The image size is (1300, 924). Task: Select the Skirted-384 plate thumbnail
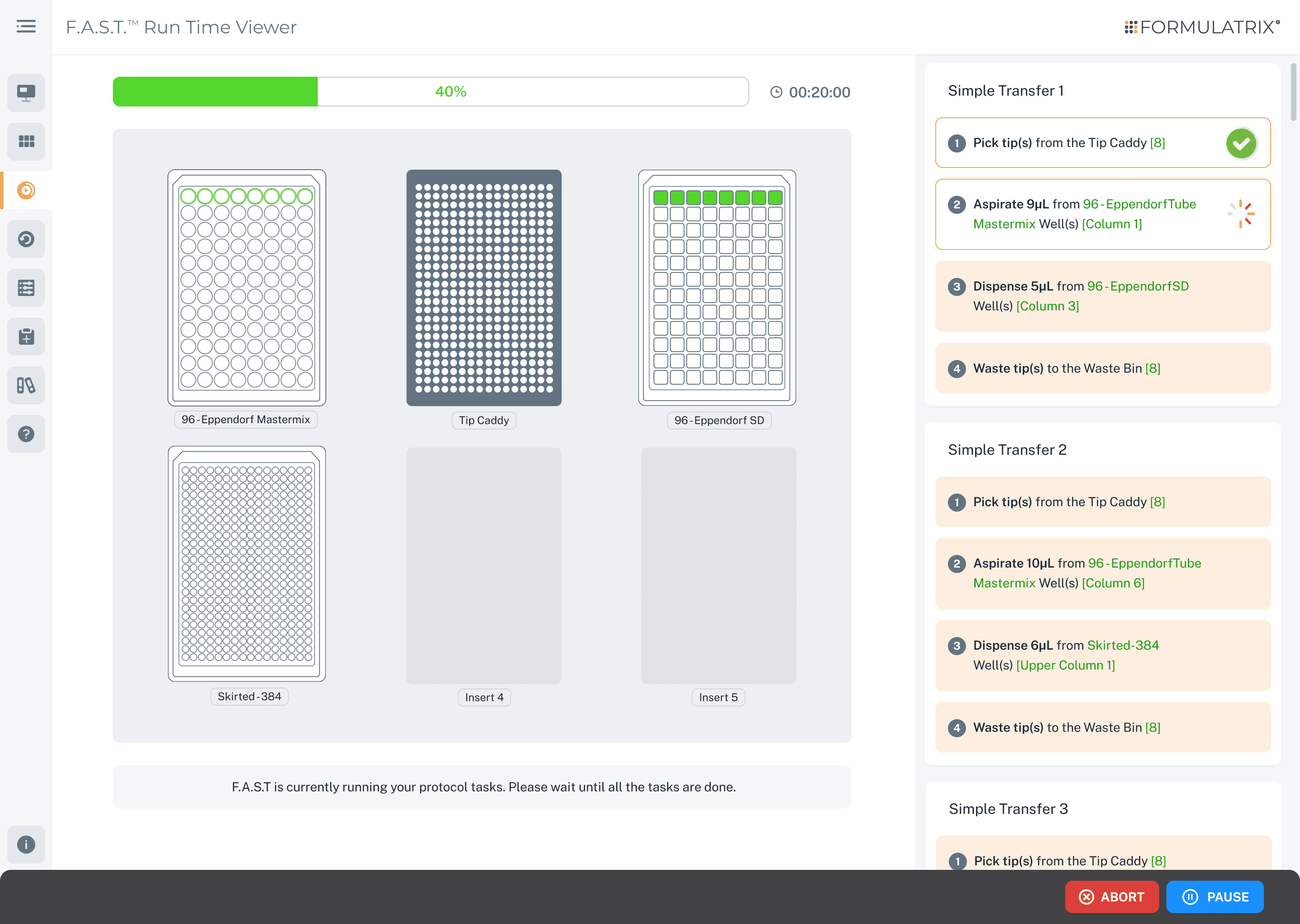click(246, 563)
